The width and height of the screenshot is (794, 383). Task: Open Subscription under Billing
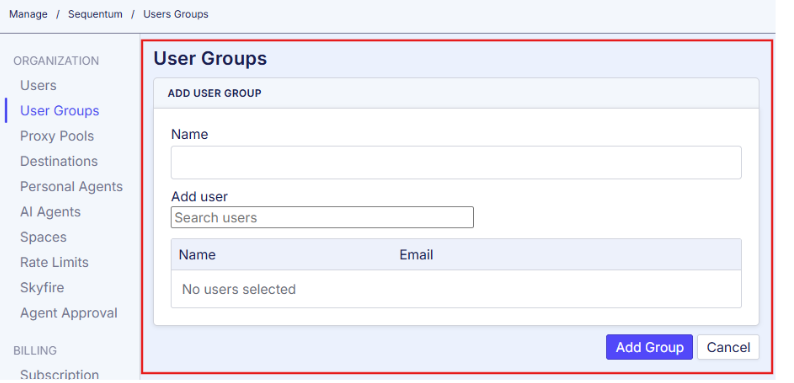click(59, 375)
